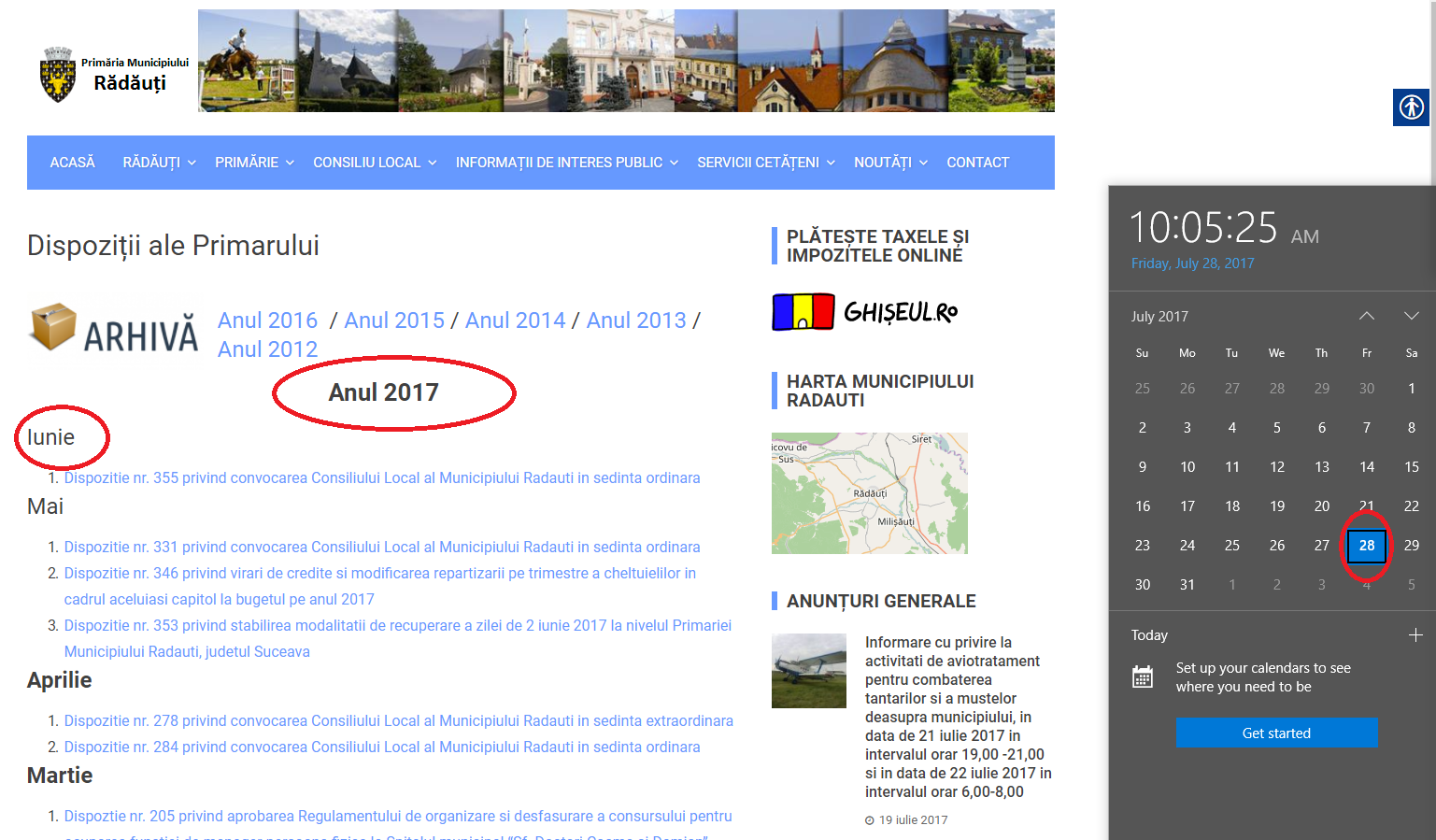This screenshot has width=1436, height=840.
Task: Click the Ghiseul.ro payment logo
Action: coord(864,312)
